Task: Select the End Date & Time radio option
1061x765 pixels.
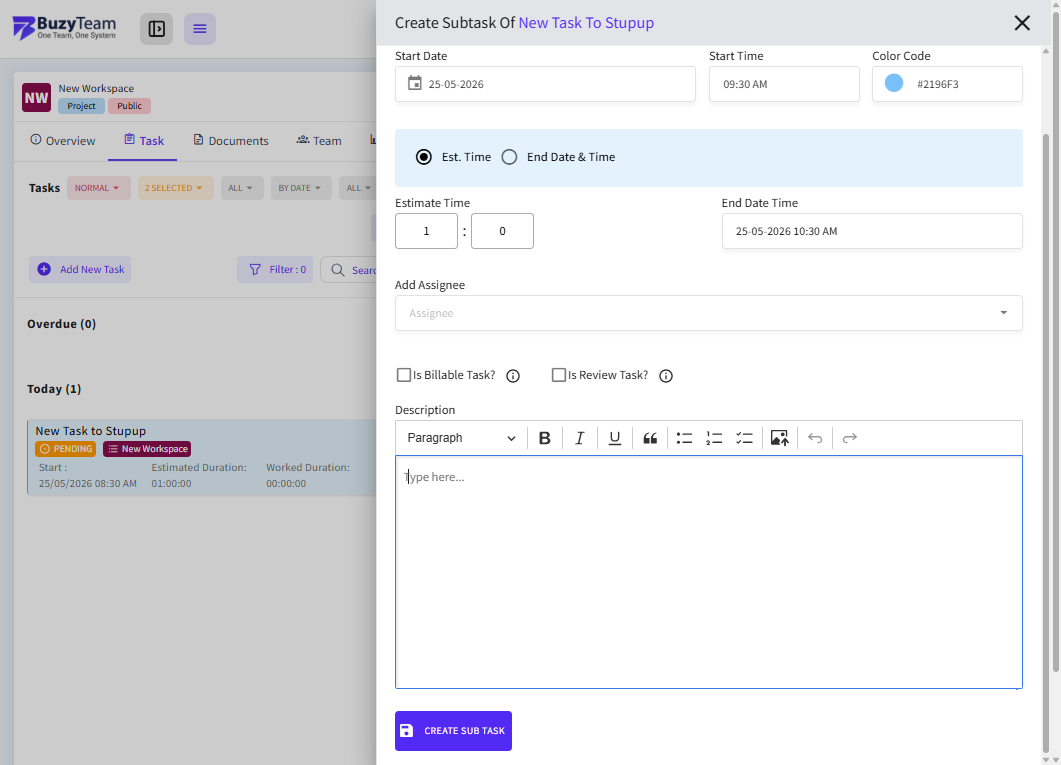Action: coord(510,157)
